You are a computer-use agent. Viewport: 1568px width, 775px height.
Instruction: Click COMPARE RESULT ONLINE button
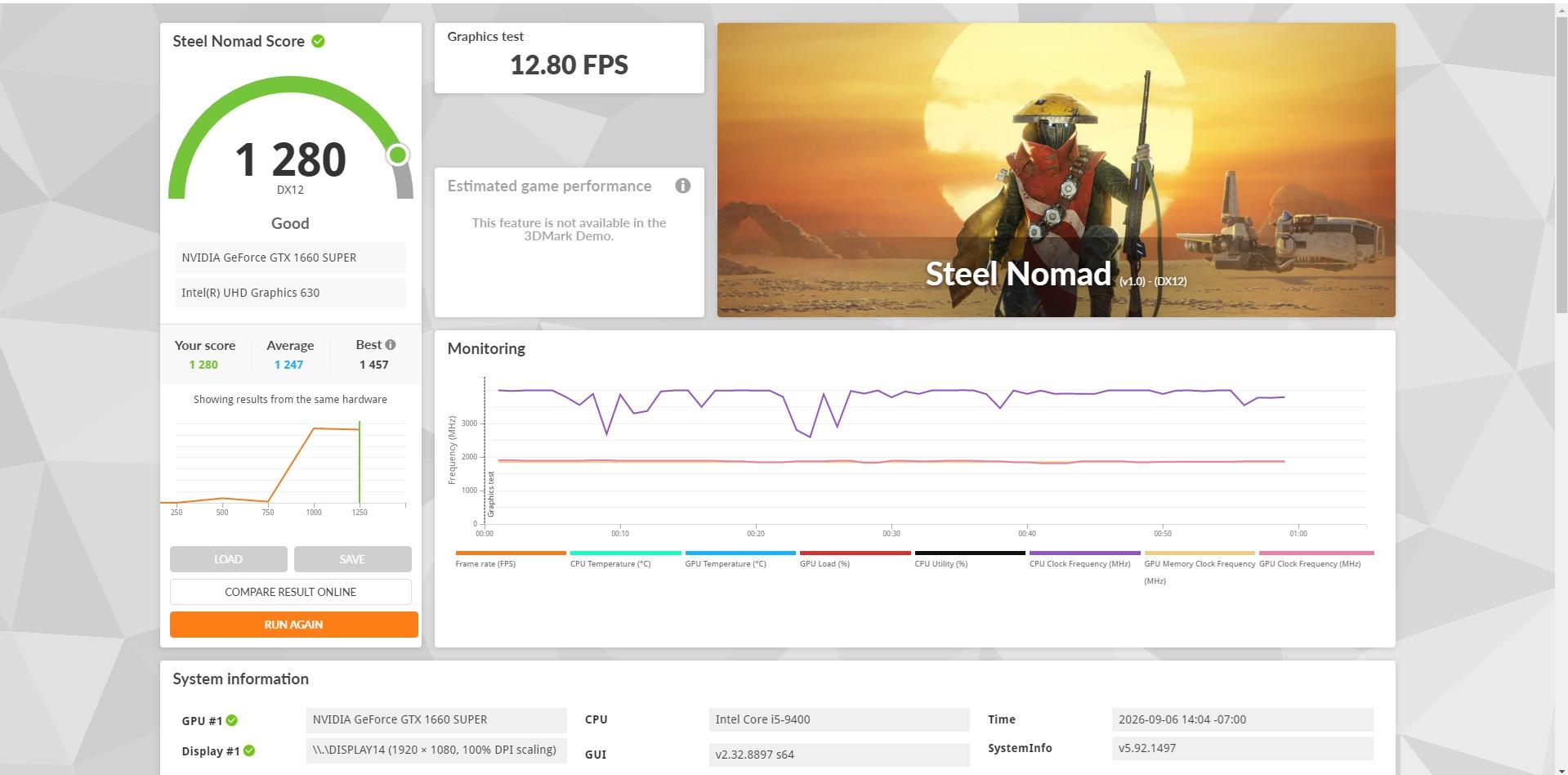click(x=291, y=592)
